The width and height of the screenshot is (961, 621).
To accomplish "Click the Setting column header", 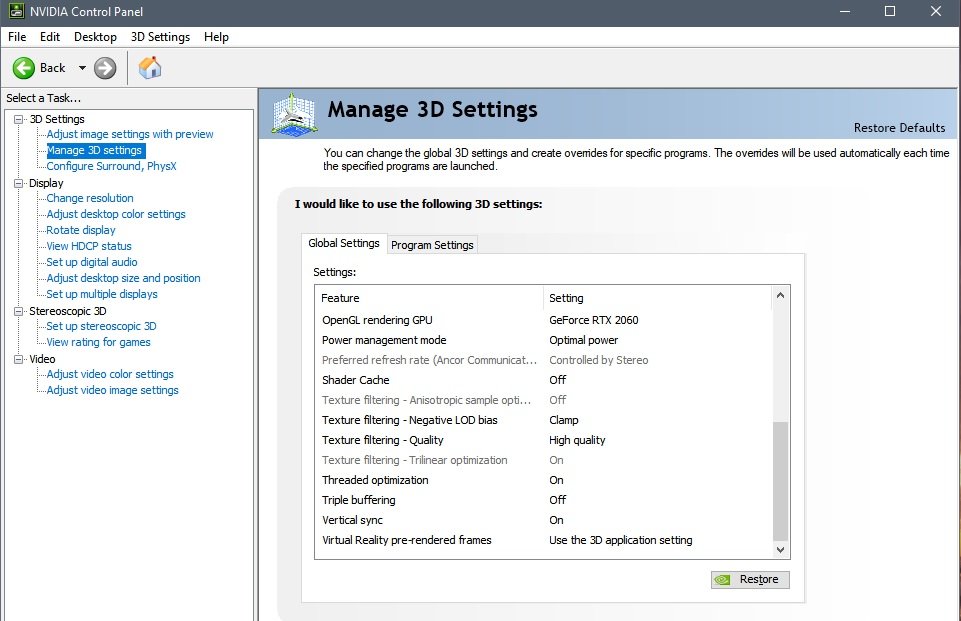I will coord(658,298).
